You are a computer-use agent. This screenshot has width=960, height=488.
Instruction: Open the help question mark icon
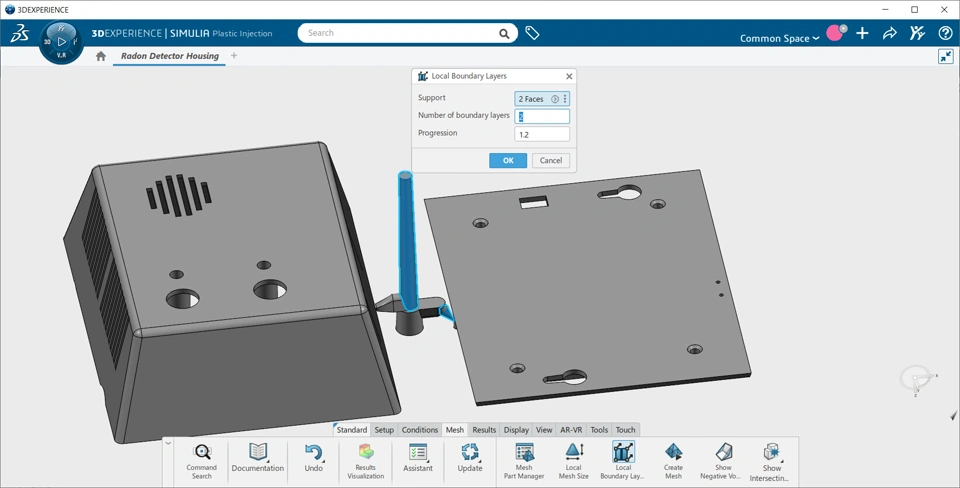945,33
